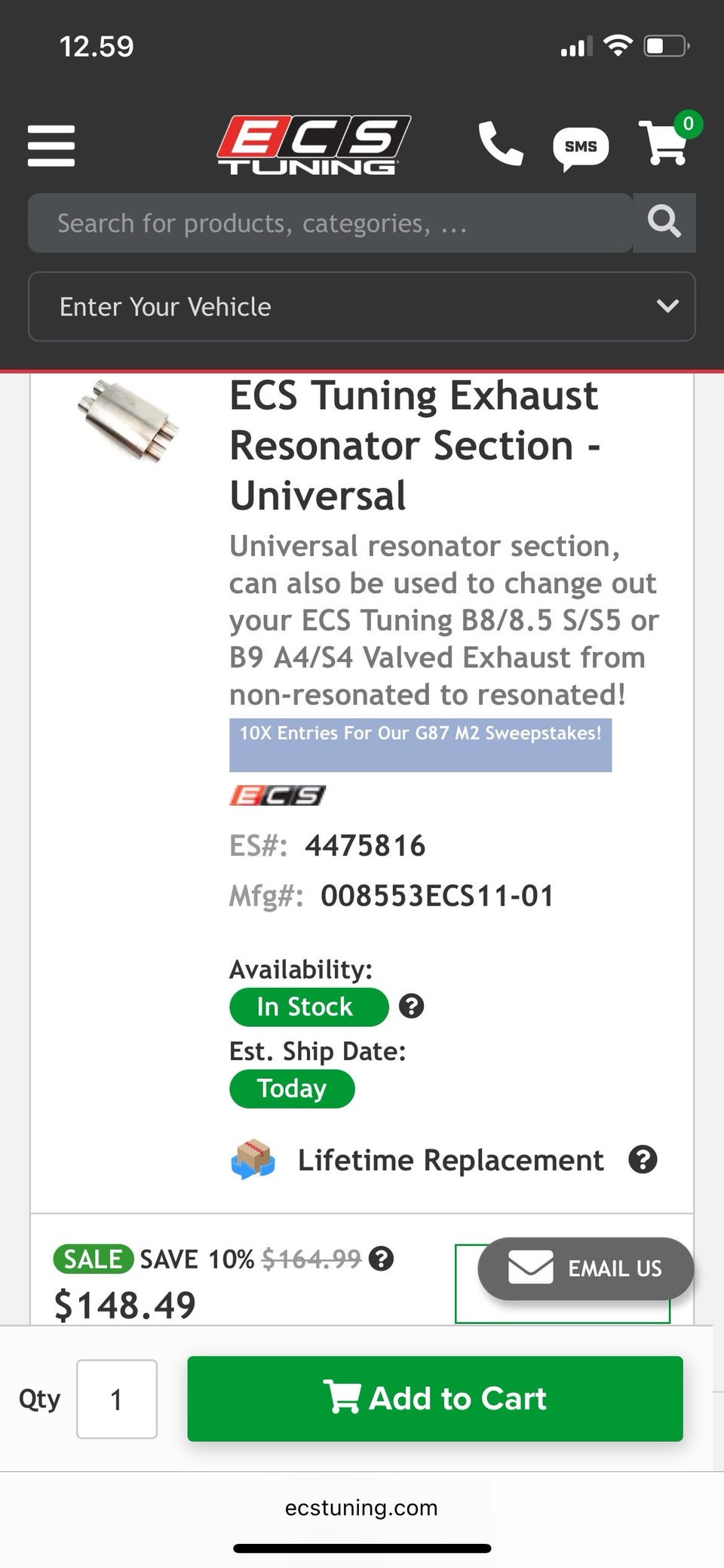Image resolution: width=724 pixels, height=1568 pixels.
Task: Open the SMS chat bubble icon
Action: click(x=580, y=147)
